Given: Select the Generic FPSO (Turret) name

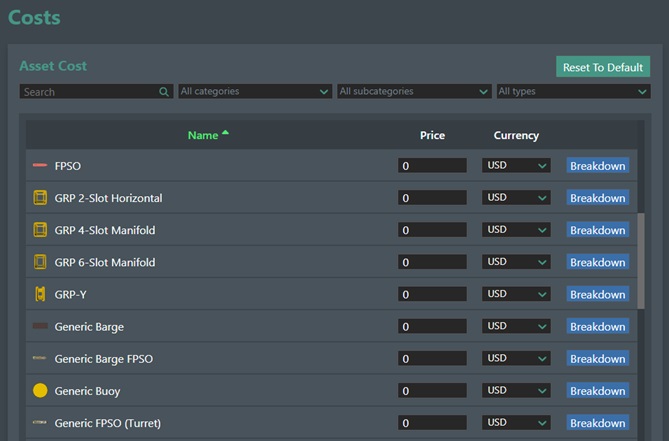Looking at the screenshot, I should 108,423.
